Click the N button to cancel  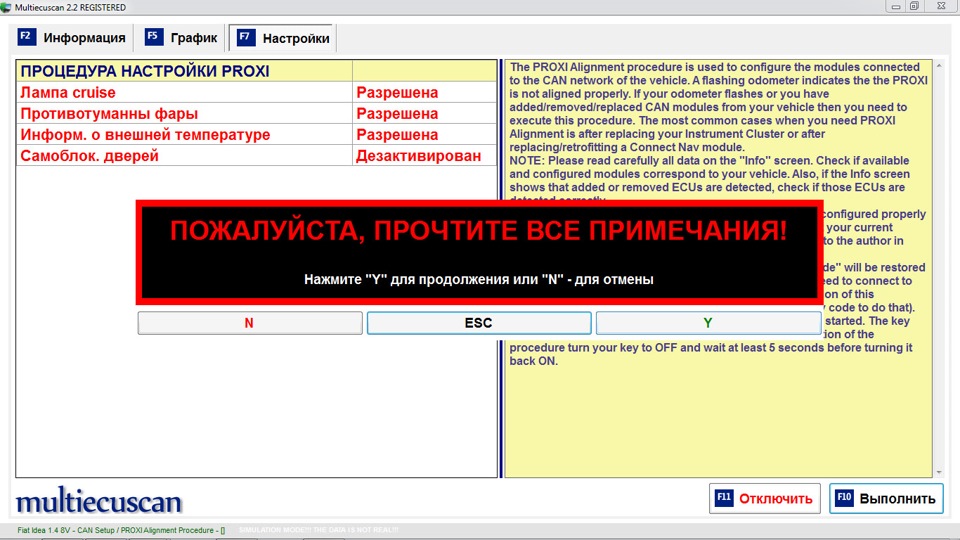tap(250, 323)
